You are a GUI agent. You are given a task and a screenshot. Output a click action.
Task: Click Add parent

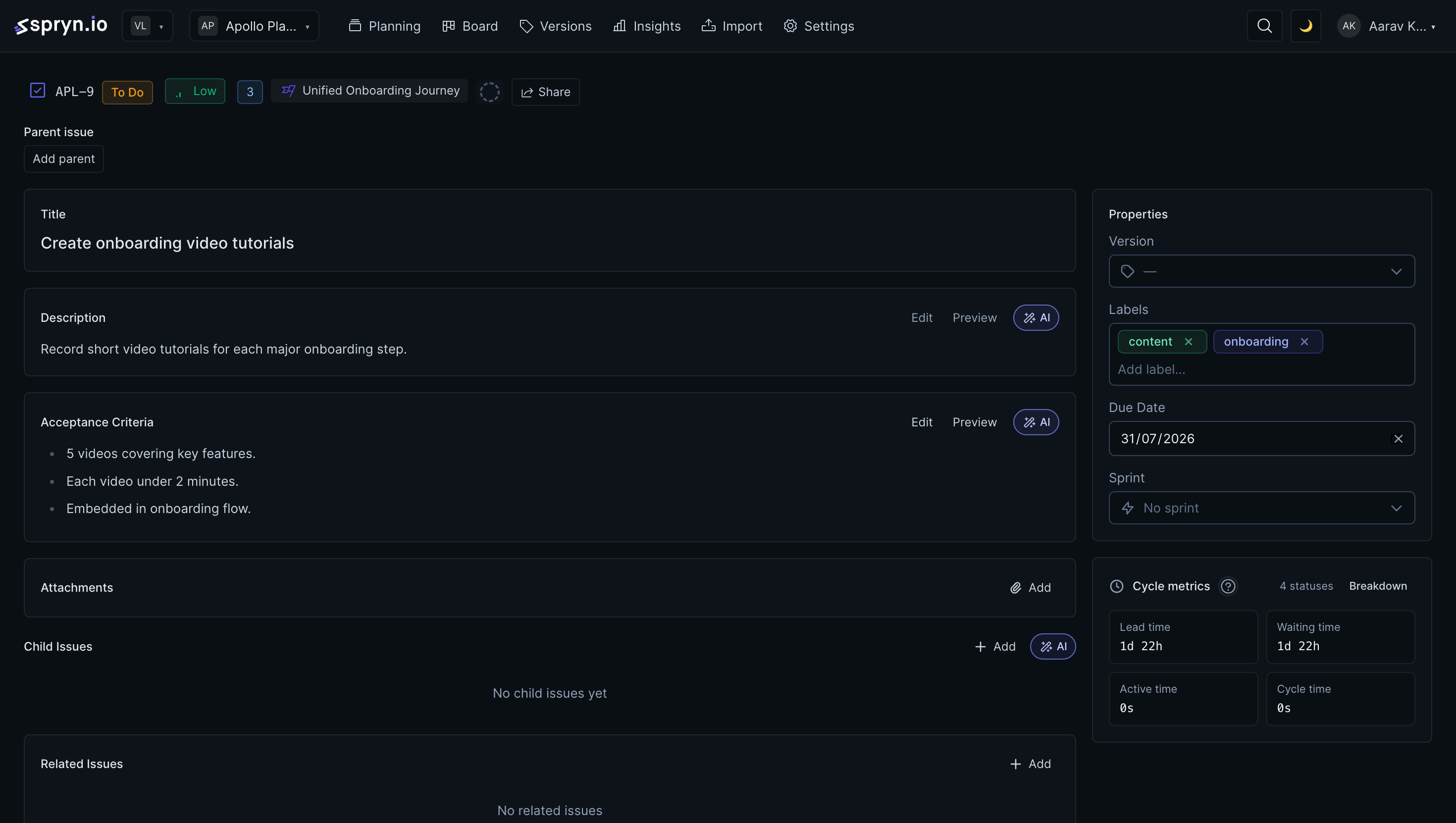click(x=64, y=159)
